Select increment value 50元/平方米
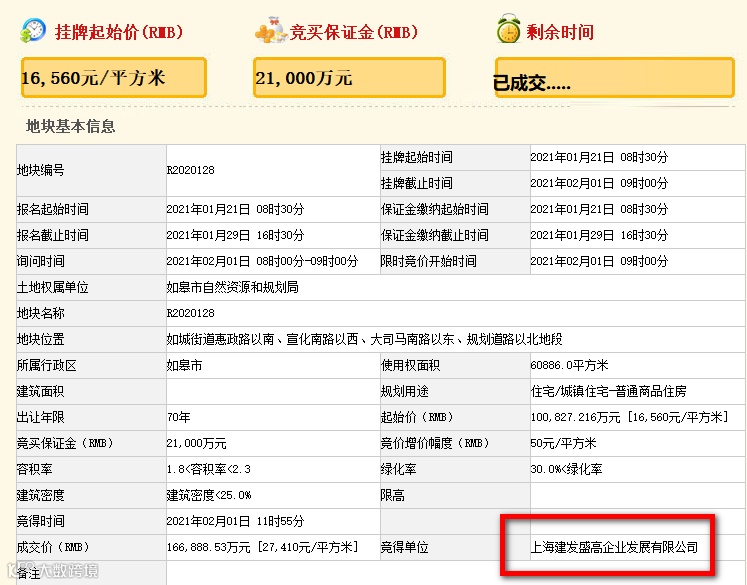Screen dimensions: 747x585 [564, 443]
